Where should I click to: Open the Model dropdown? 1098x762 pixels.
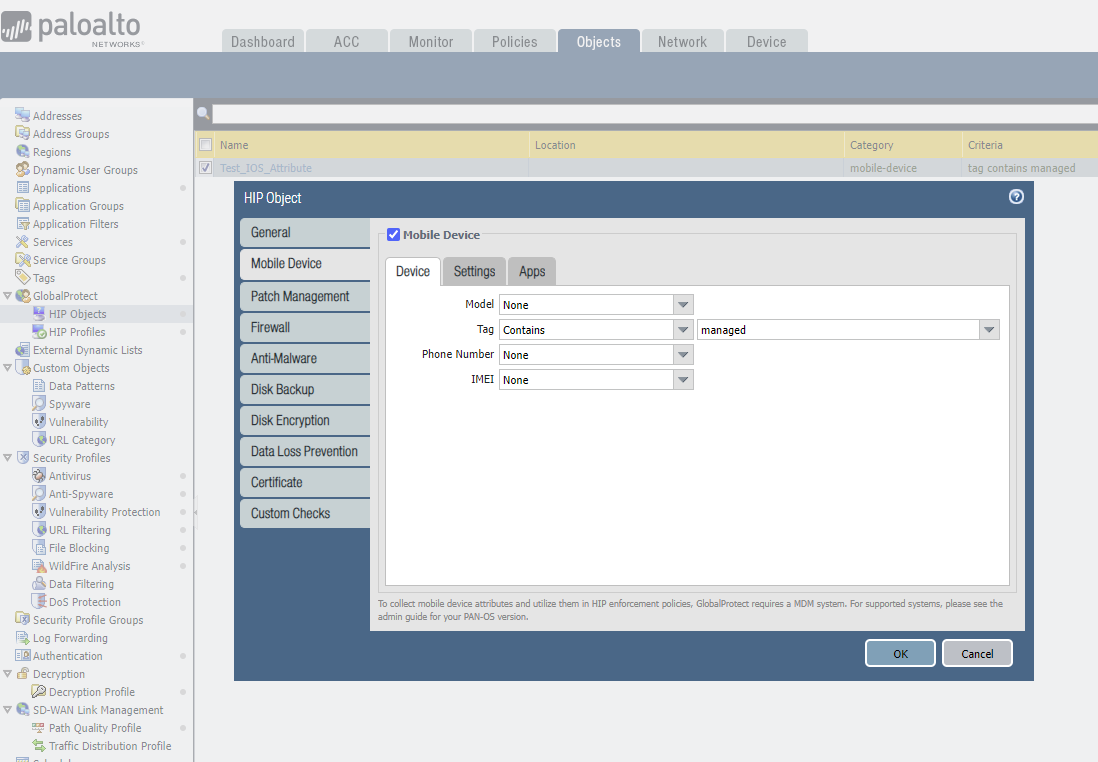tap(682, 304)
